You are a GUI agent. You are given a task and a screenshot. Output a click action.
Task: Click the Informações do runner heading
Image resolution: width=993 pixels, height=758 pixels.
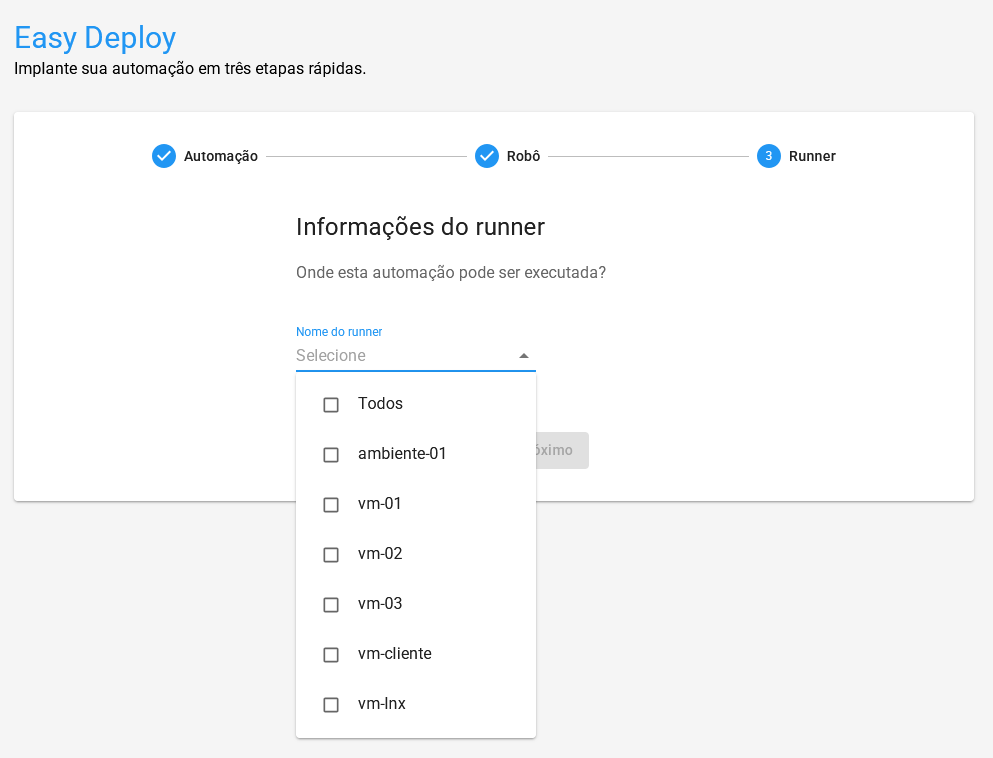(x=420, y=227)
